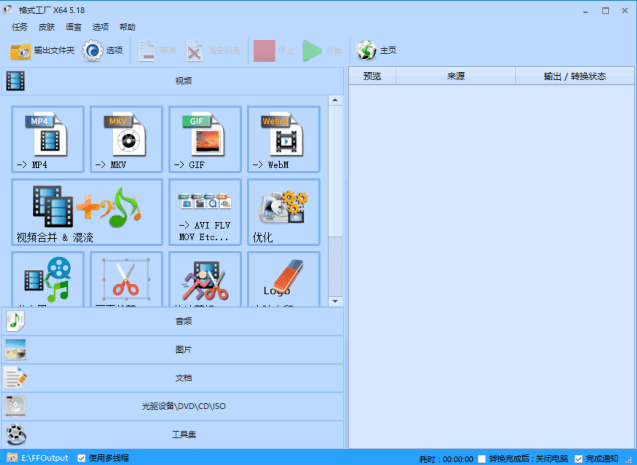Viewport: 637px width, 465px height.
Task: Enable 转换完成后：关闭电脑 checkbox
Action: [x=483, y=458]
